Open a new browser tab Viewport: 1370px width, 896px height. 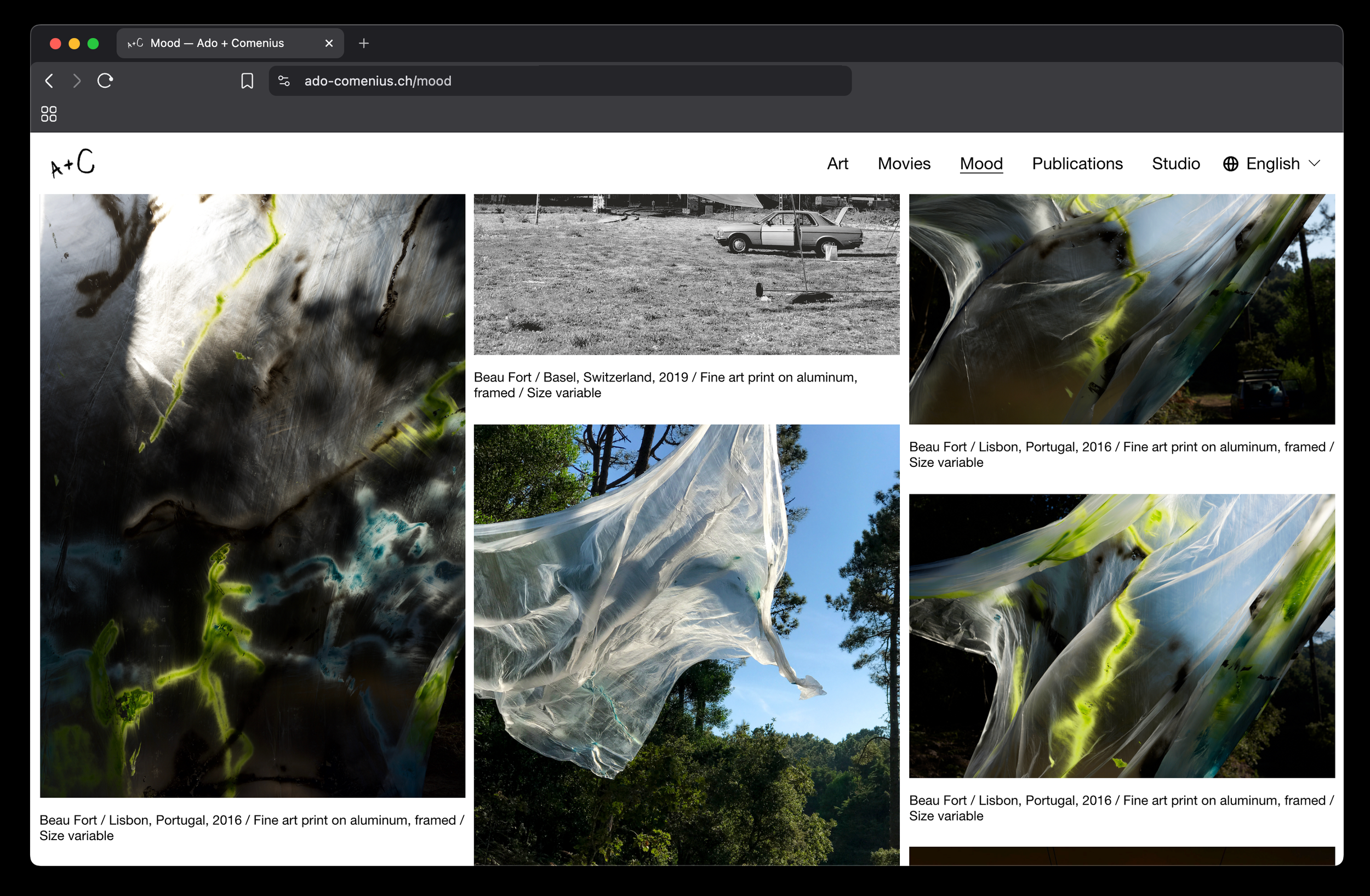point(364,43)
